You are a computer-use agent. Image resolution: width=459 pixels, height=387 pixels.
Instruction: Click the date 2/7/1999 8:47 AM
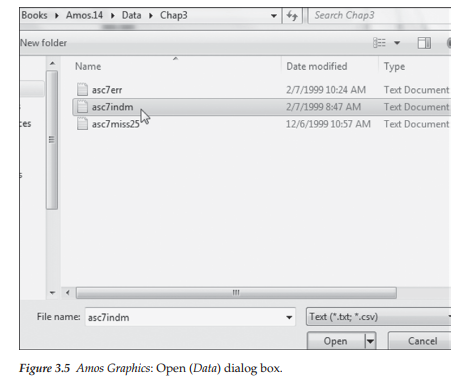323,107
